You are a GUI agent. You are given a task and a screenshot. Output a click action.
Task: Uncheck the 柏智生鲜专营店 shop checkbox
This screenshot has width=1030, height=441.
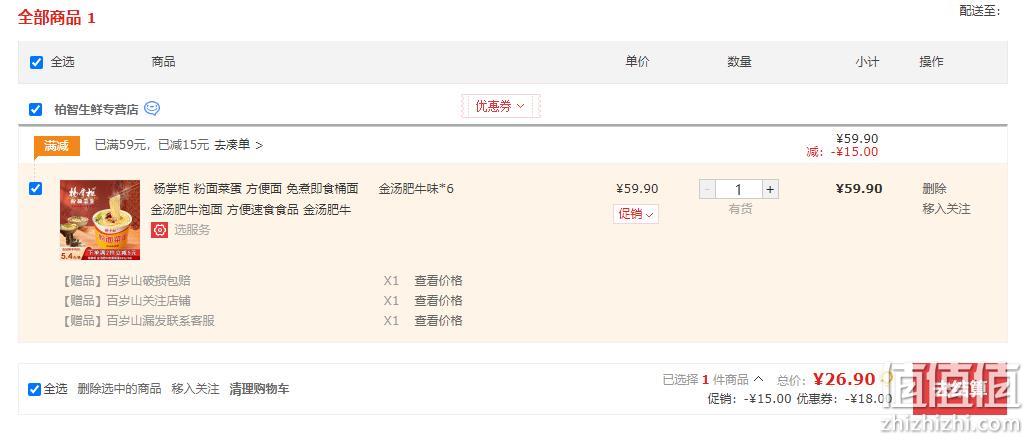point(35,109)
